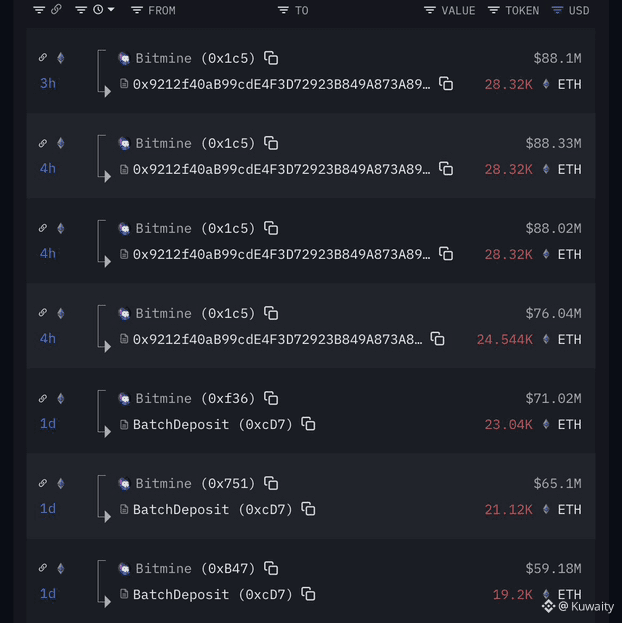Copy the BatchDeposit address in the $65.1M row

coord(308,509)
